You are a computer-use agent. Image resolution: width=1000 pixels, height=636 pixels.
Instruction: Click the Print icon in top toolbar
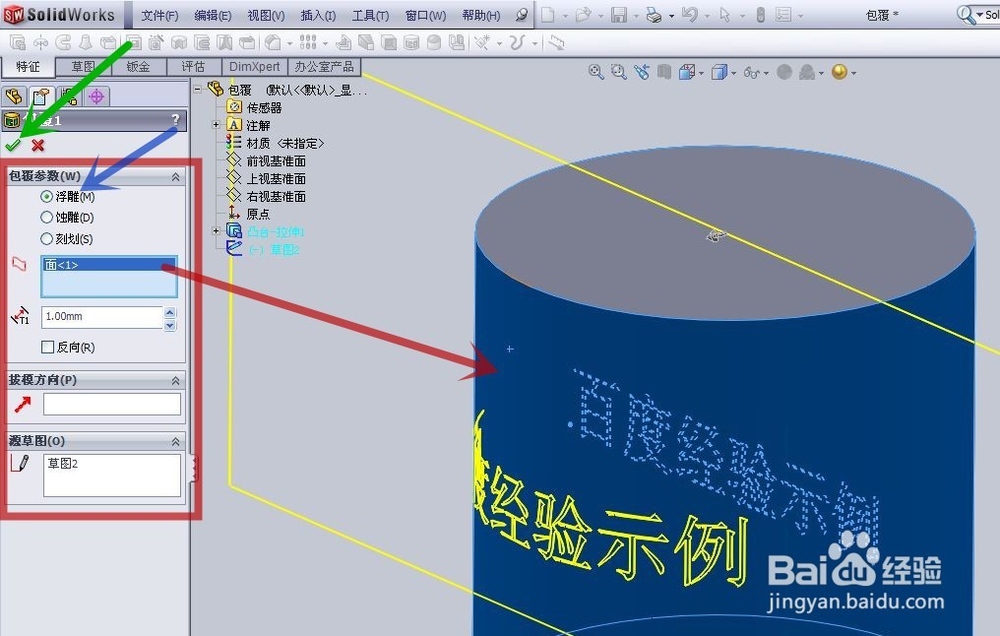coord(654,15)
